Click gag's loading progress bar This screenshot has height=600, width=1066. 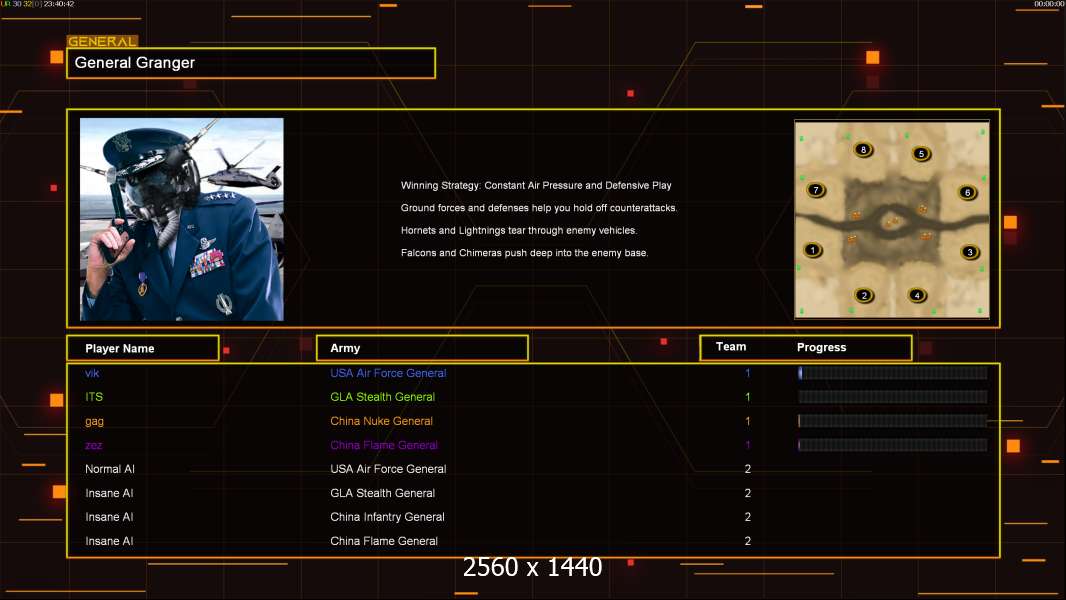coord(893,421)
